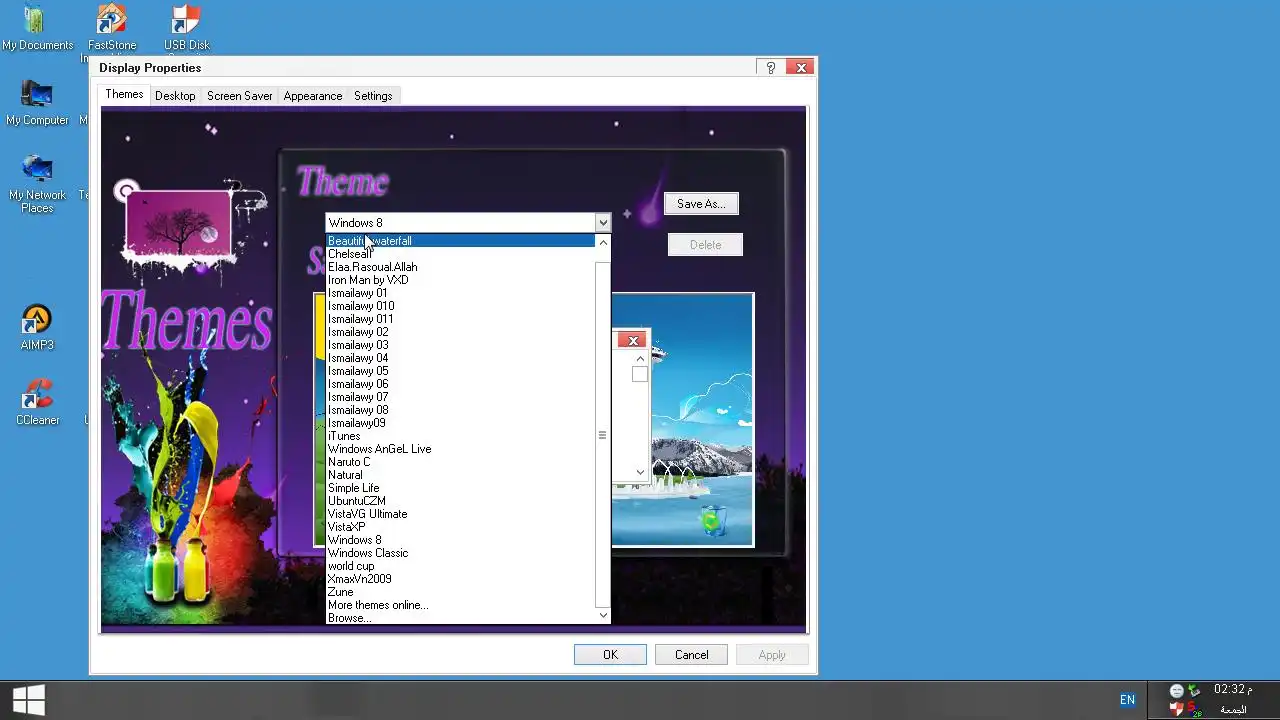The image size is (1280, 720).
Task: Click the help question mark button
Action: pyautogui.click(x=770, y=67)
